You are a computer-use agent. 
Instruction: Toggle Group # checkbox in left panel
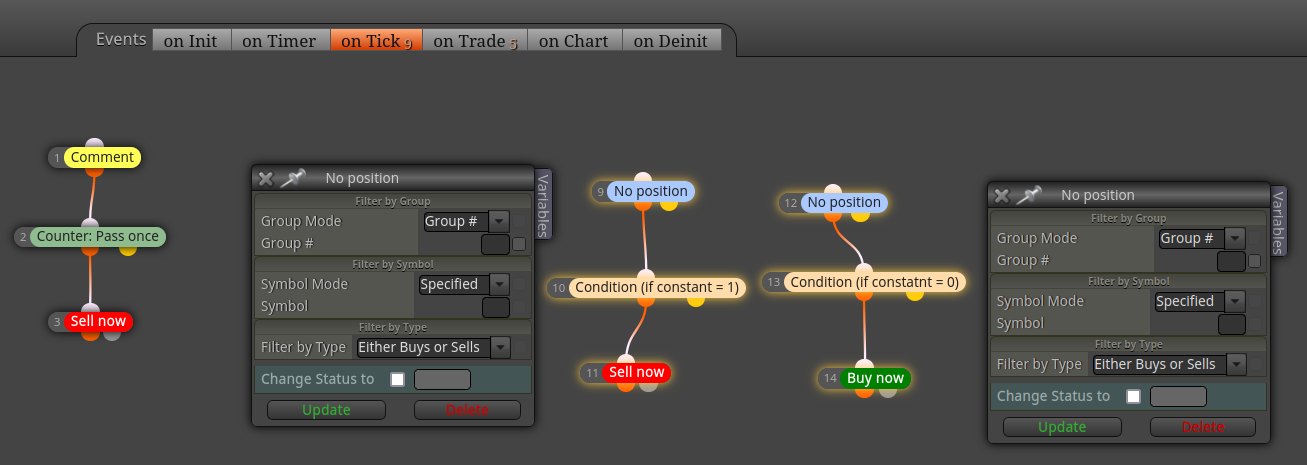point(519,243)
